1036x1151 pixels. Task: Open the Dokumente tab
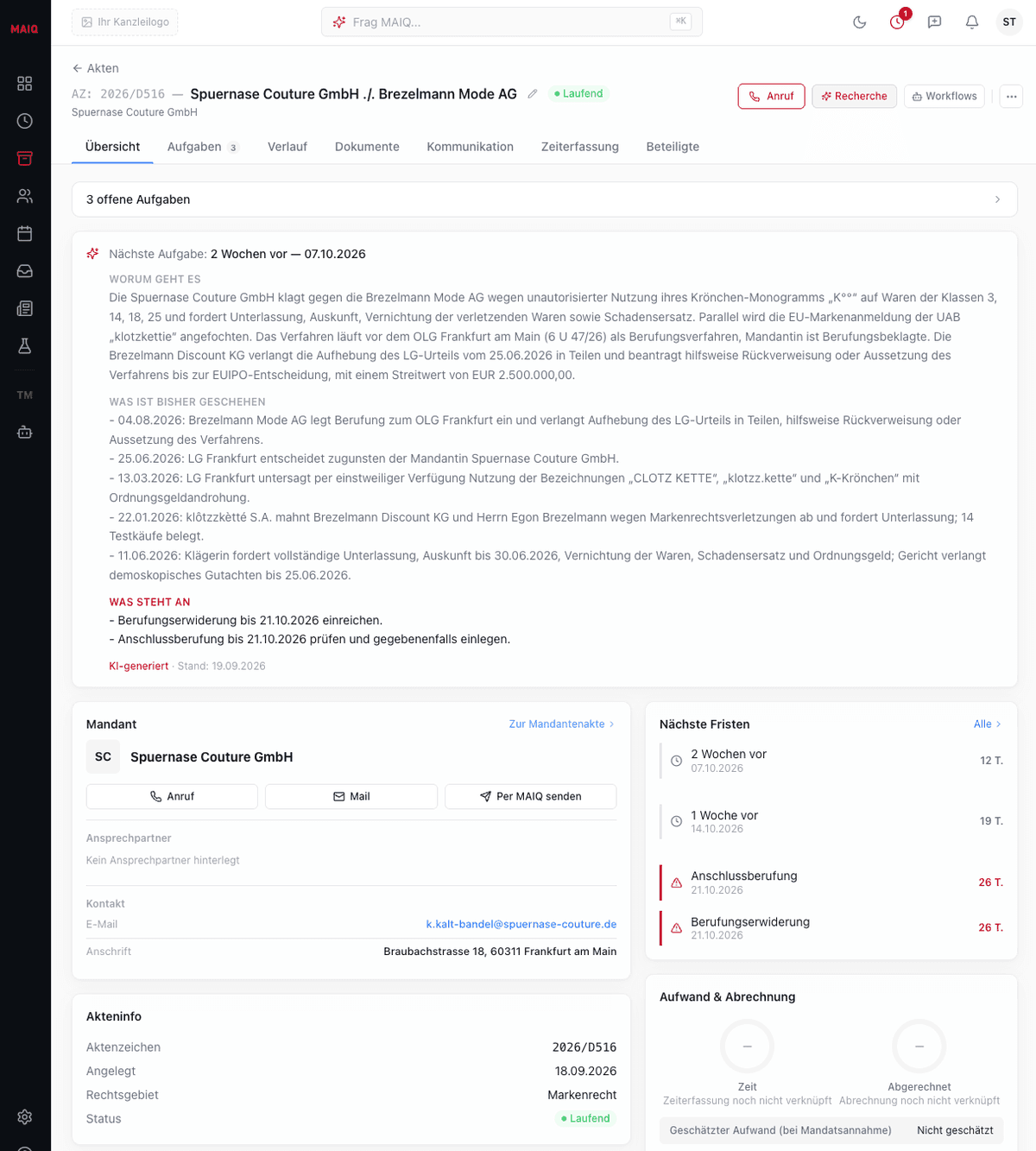click(x=367, y=147)
